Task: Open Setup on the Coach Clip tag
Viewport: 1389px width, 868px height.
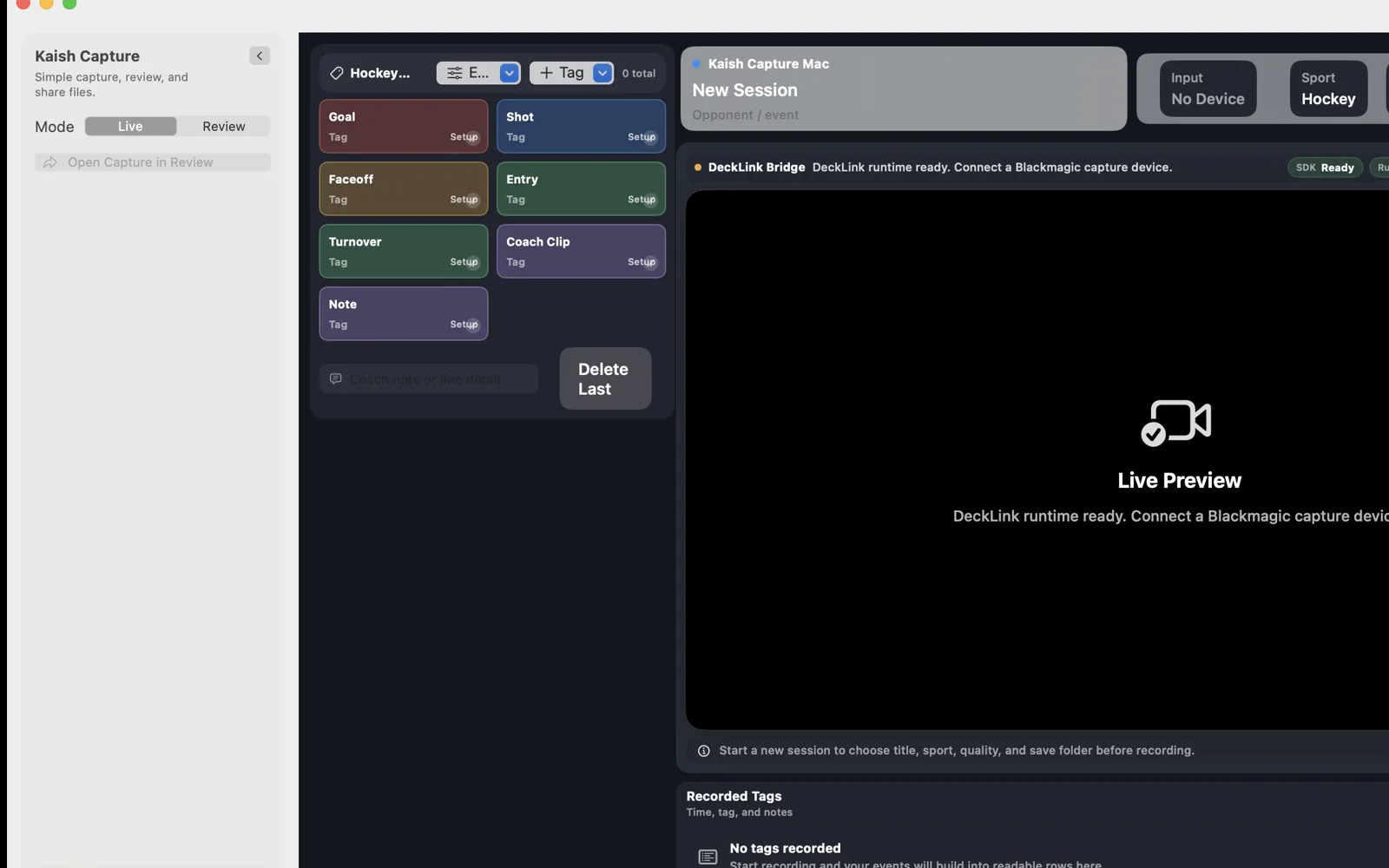Action: (642, 262)
